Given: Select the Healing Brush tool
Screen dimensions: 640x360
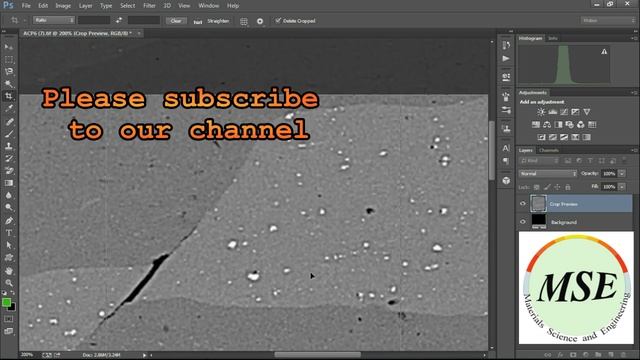Looking at the screenshot, I should (x=9, y=122).
